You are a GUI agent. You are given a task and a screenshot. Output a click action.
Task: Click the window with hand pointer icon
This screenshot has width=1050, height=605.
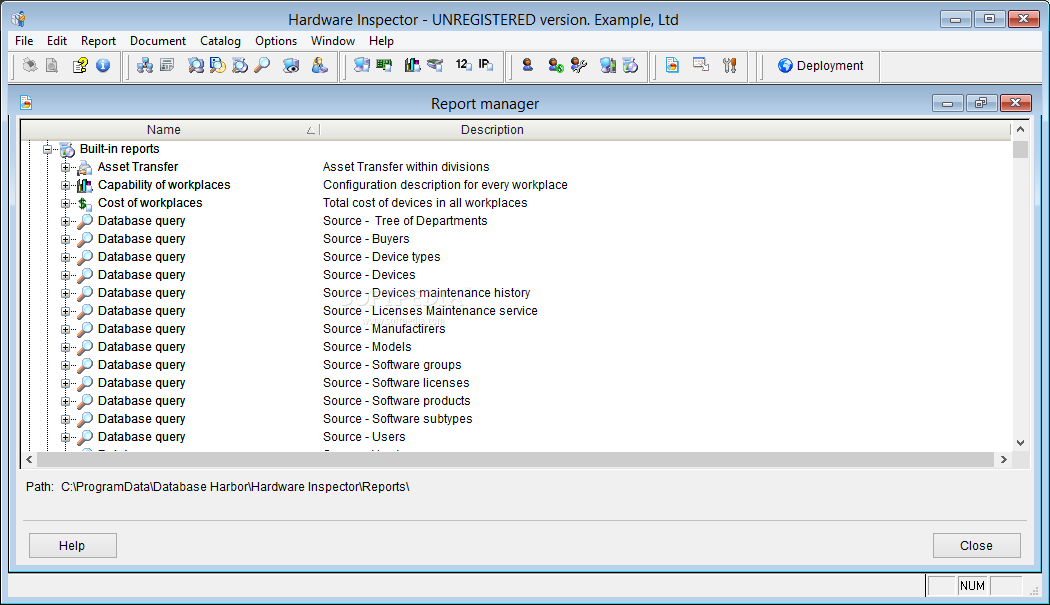pos(701,65)
